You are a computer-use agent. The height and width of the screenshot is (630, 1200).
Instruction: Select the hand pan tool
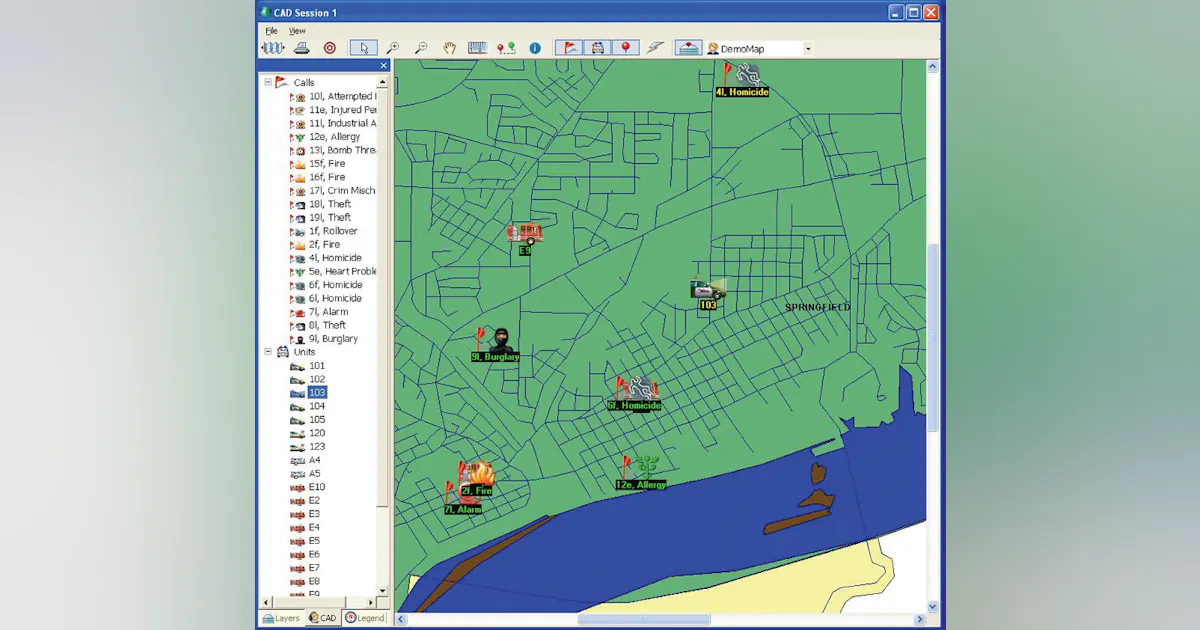click(450, 48)
